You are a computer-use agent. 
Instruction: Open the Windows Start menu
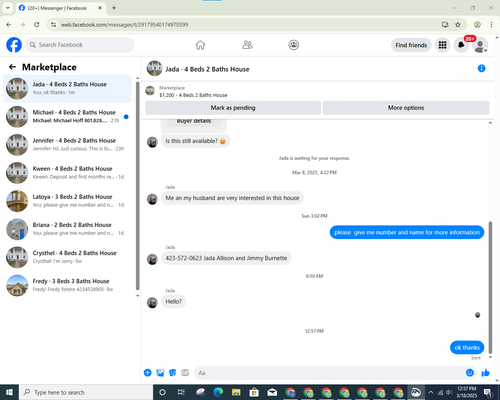click(x=9, y=392)
